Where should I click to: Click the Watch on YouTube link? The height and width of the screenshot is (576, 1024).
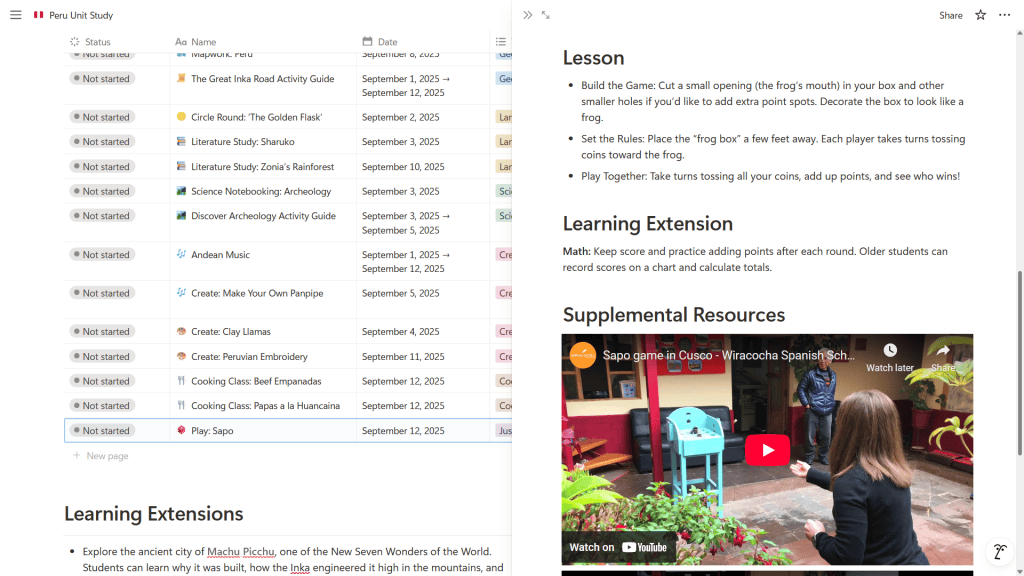click(618, 547)
